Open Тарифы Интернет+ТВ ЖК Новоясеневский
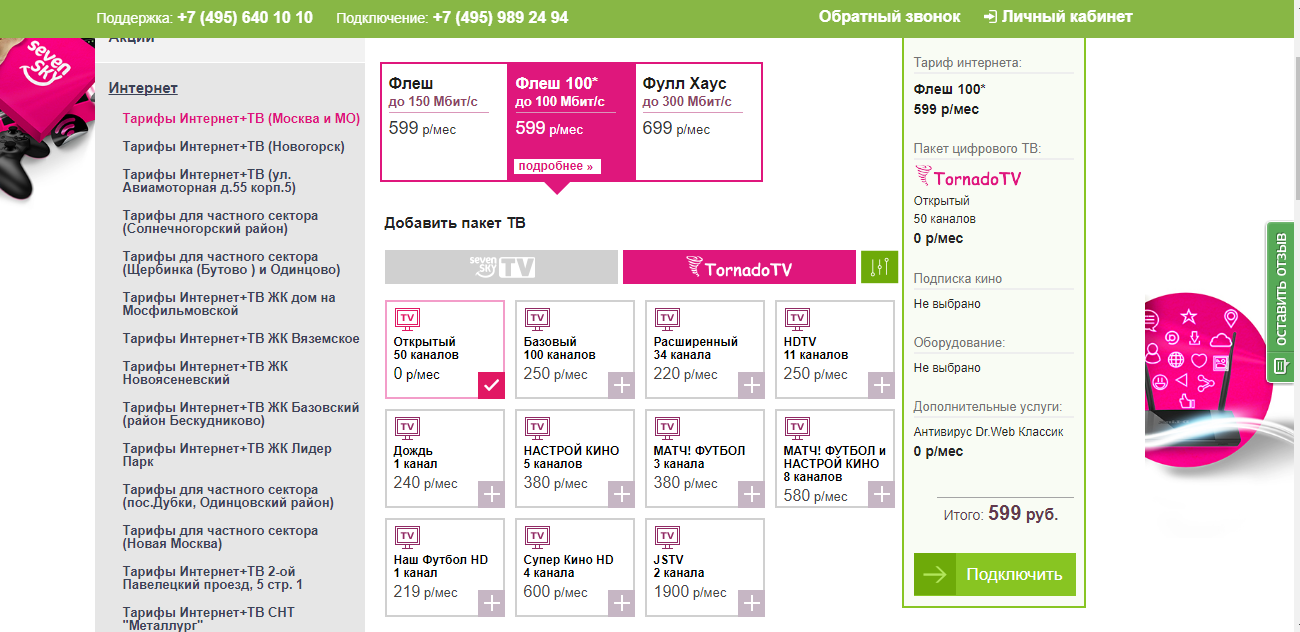The width and height of the screenshot is (1300, 632). point(206,373)
